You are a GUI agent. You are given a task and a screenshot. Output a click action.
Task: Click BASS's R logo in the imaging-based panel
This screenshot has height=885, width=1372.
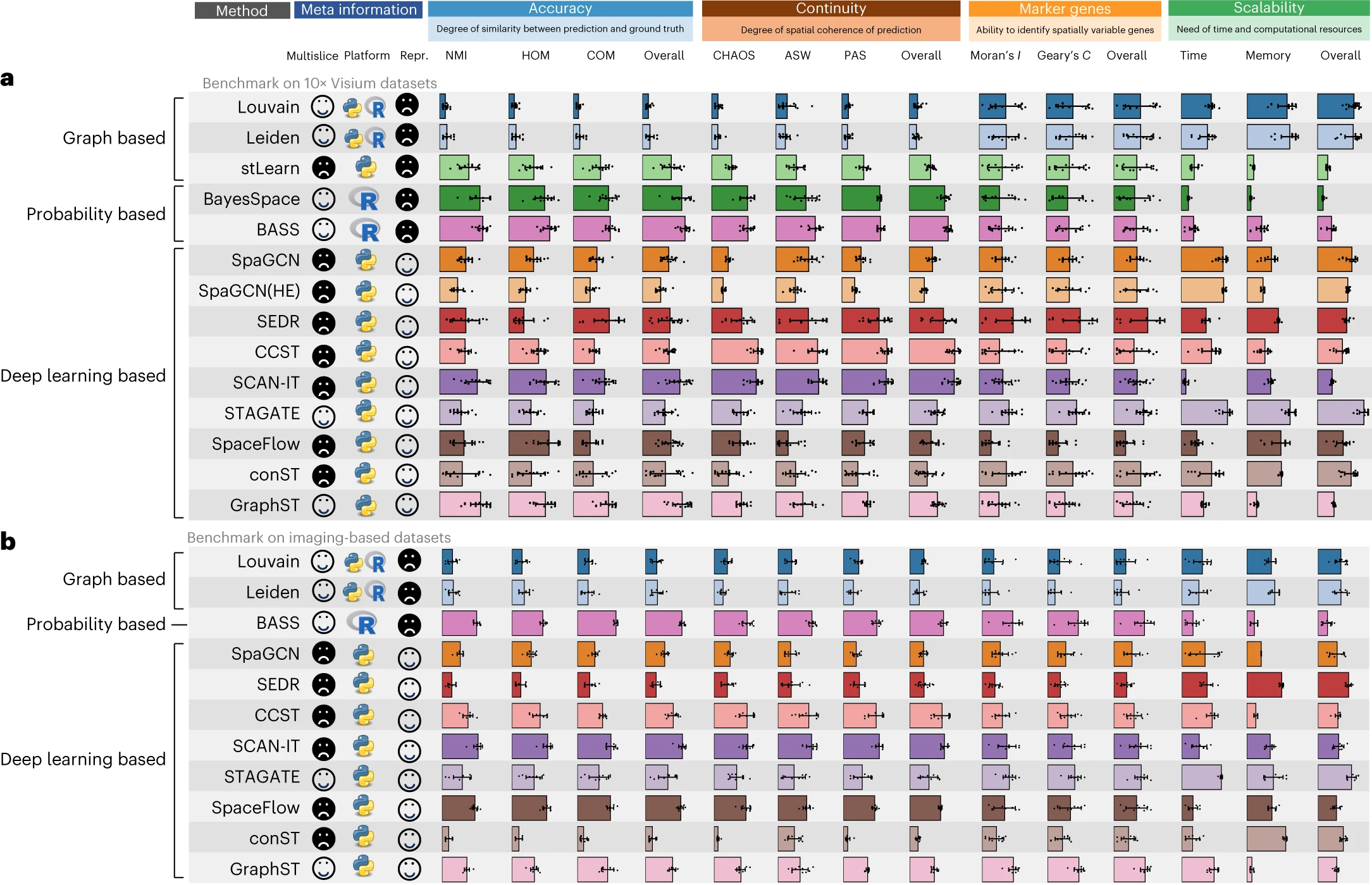click(x=363, y=624)
